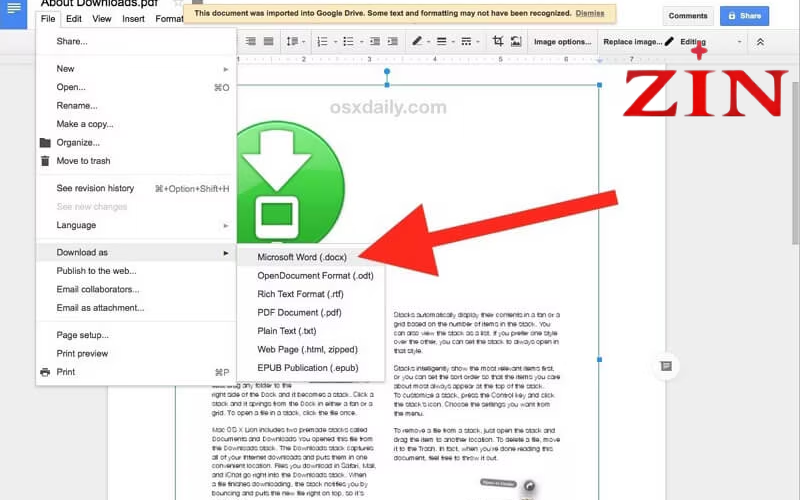Open the Format menu
The height and width of the screenshot is (500, 800).
click(169, 19)
